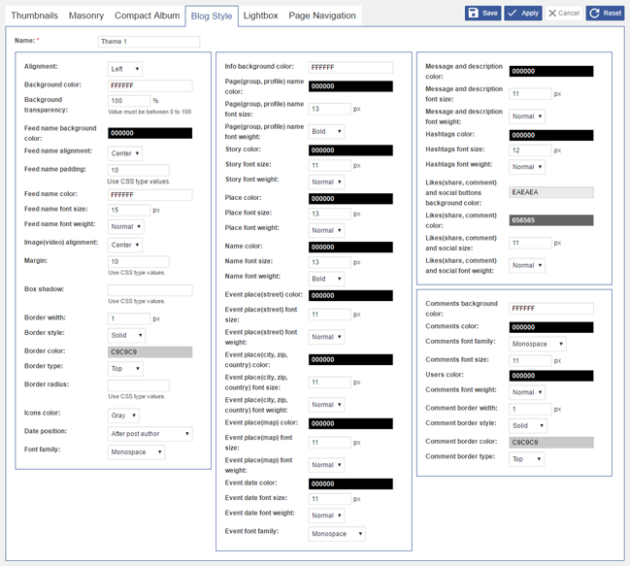Click the Feed name padding field

[138, 170]
